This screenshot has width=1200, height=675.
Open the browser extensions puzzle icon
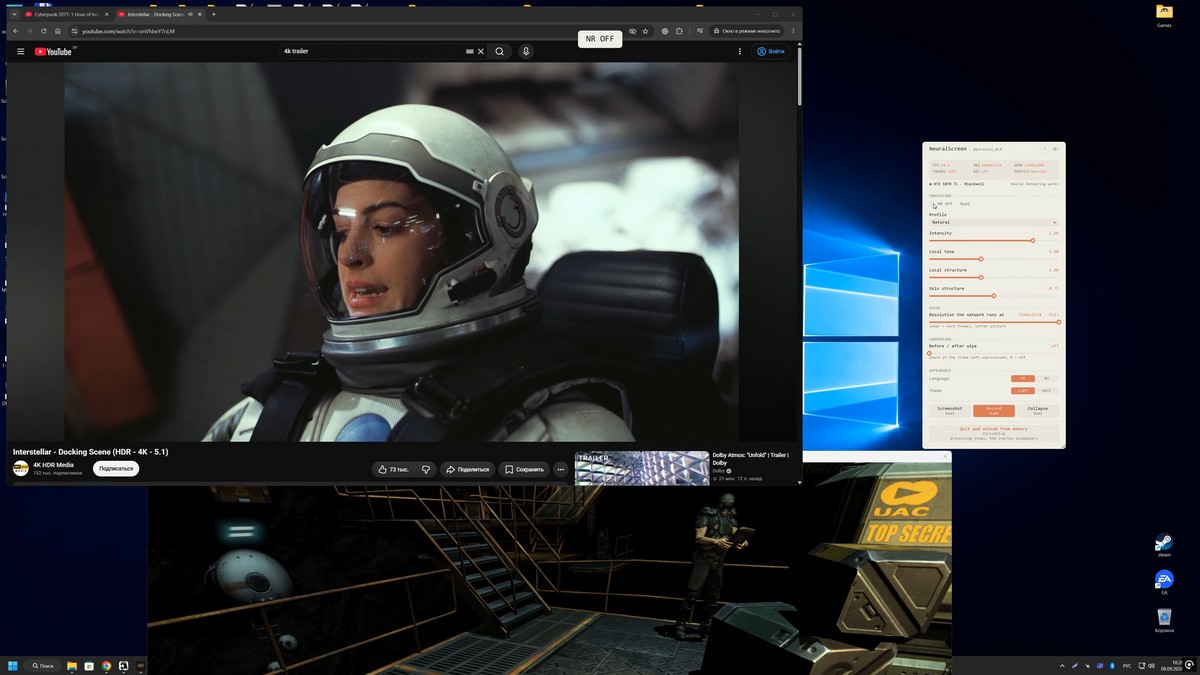pyautogui.click(x=679, y=31)
